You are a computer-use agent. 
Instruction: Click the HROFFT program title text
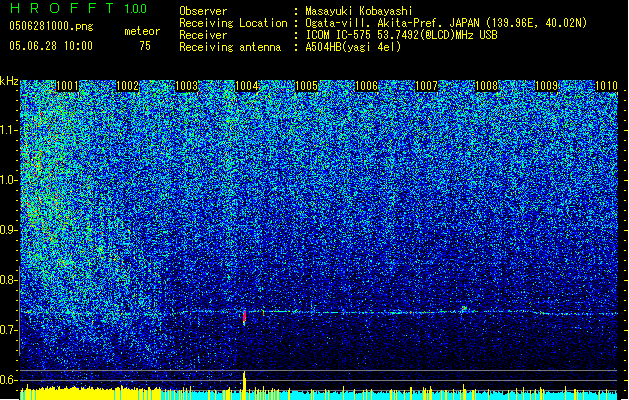tap(62, 8)
